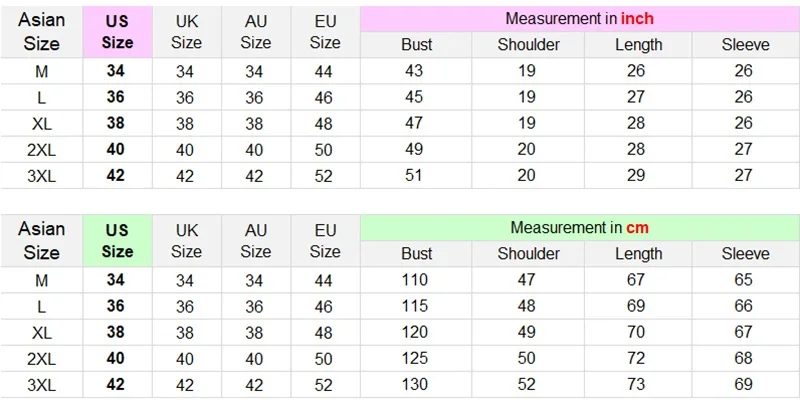Click the Shoulder header in cm table
Viewport: 800px width, 407px height.
click(528, 254)
